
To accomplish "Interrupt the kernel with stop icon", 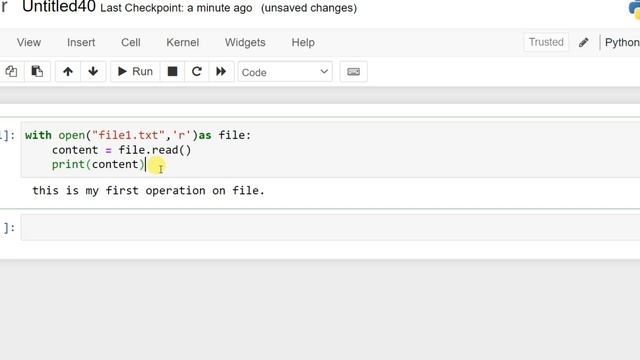I will [172, 71].
